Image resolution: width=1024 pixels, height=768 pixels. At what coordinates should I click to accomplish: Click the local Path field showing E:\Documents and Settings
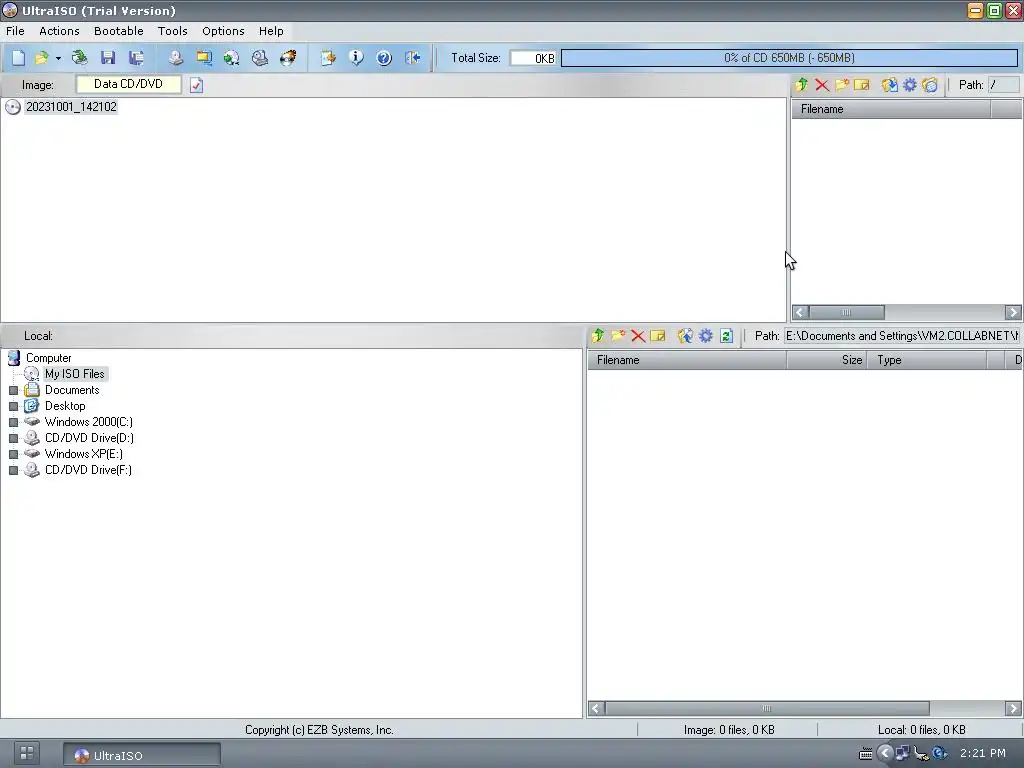click(x=901, y=336)
